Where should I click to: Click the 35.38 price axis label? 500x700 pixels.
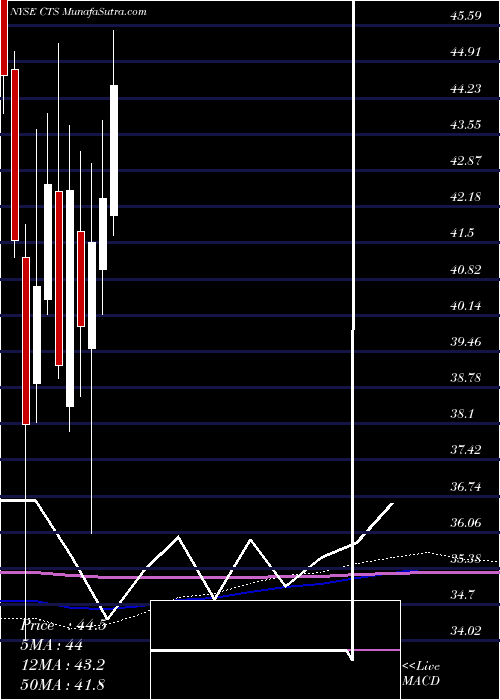pyautogui.click(x=466, y=558)
